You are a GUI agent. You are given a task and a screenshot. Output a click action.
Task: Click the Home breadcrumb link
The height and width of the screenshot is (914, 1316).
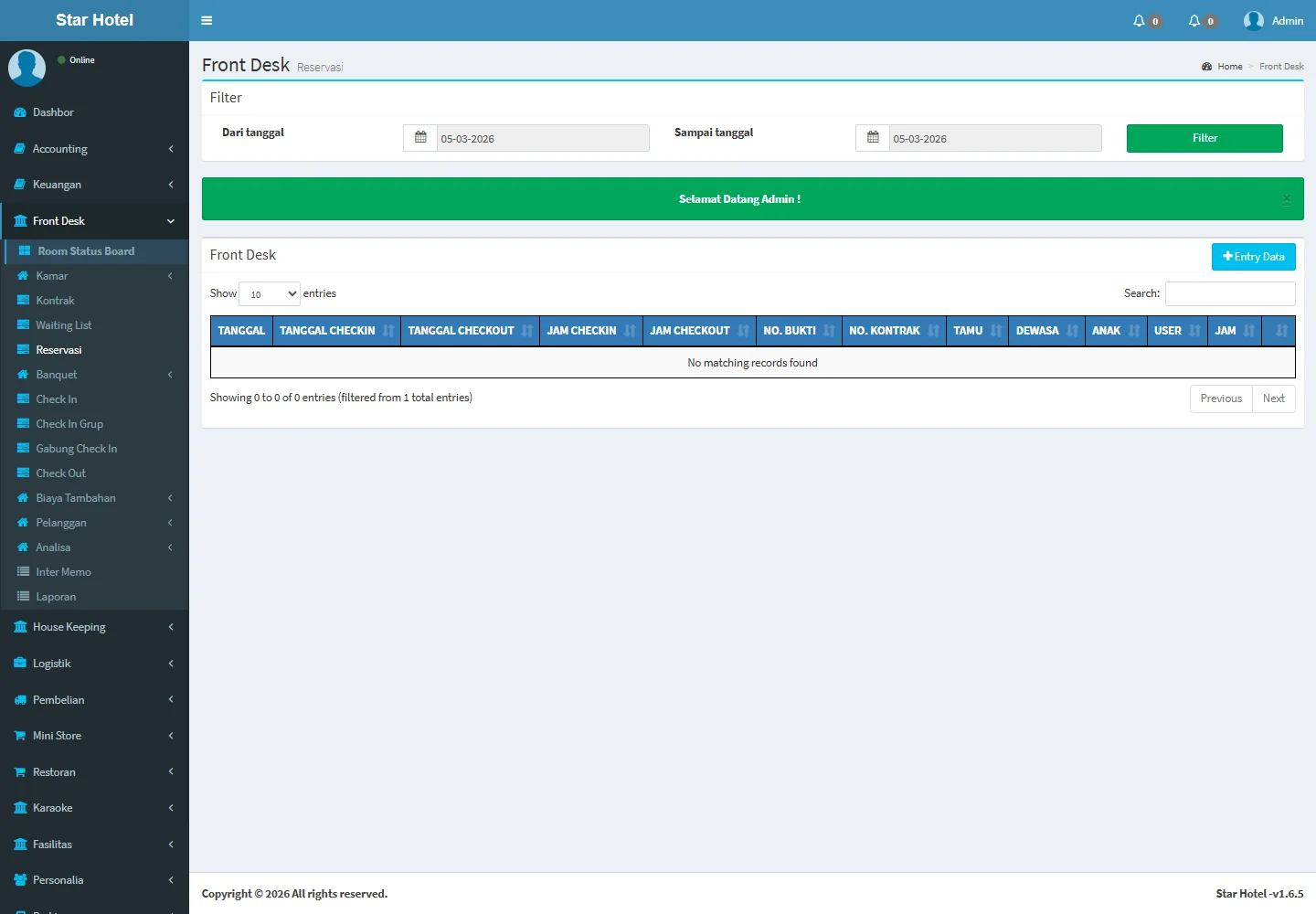(1229, 67)
